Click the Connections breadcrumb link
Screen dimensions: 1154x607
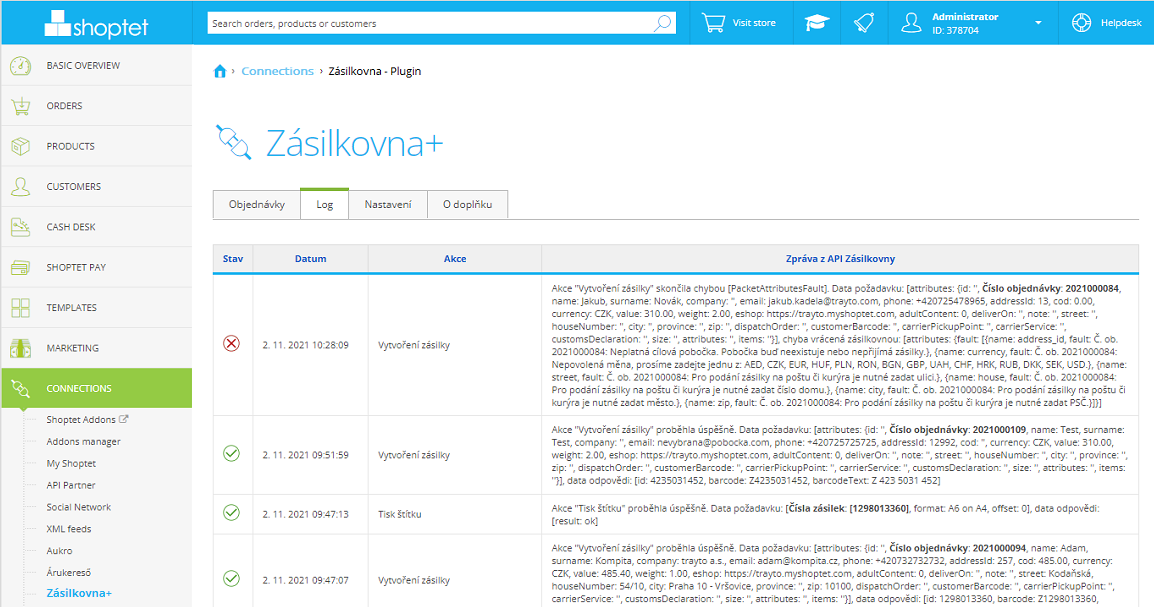click(x=277, y=71)
